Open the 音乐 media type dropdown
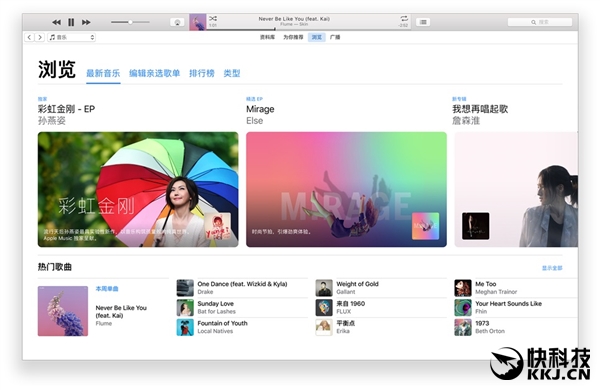This screenshot has height=390, width=600. pyautogui.click(x=72, y=37)
